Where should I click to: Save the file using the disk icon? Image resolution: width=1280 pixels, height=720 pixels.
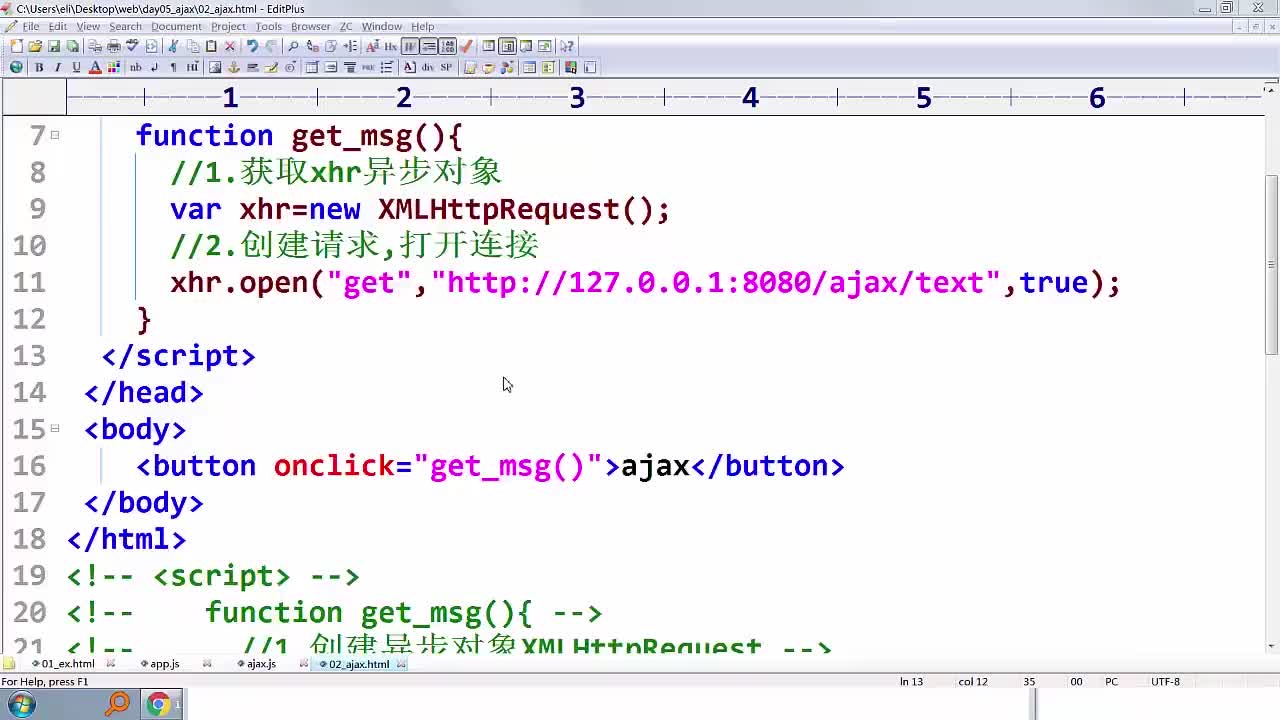(54, 46)
